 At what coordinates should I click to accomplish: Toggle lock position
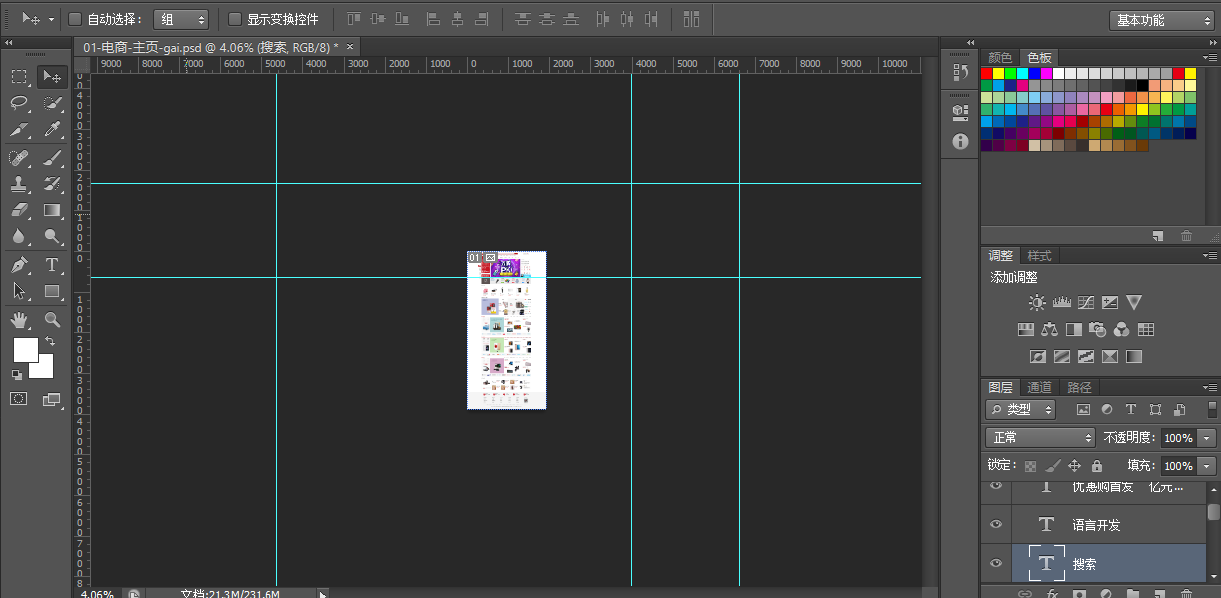[x=1074, y=466]
